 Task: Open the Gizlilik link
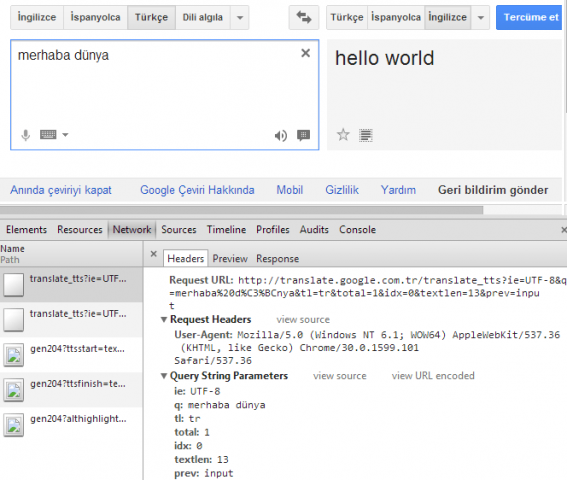pyautogui.click(x=342, y=190)
